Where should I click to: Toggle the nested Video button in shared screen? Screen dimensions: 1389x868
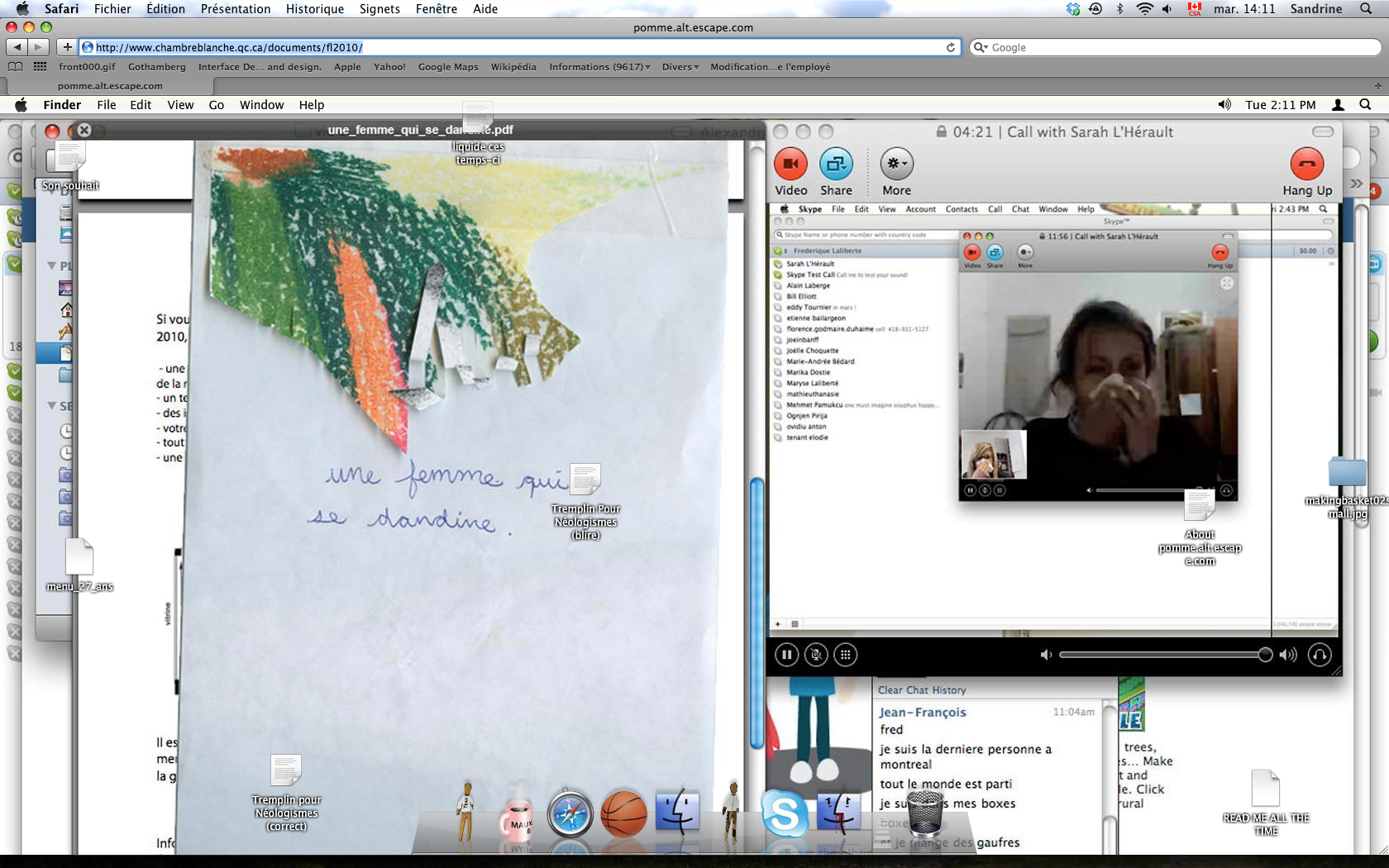972,253
